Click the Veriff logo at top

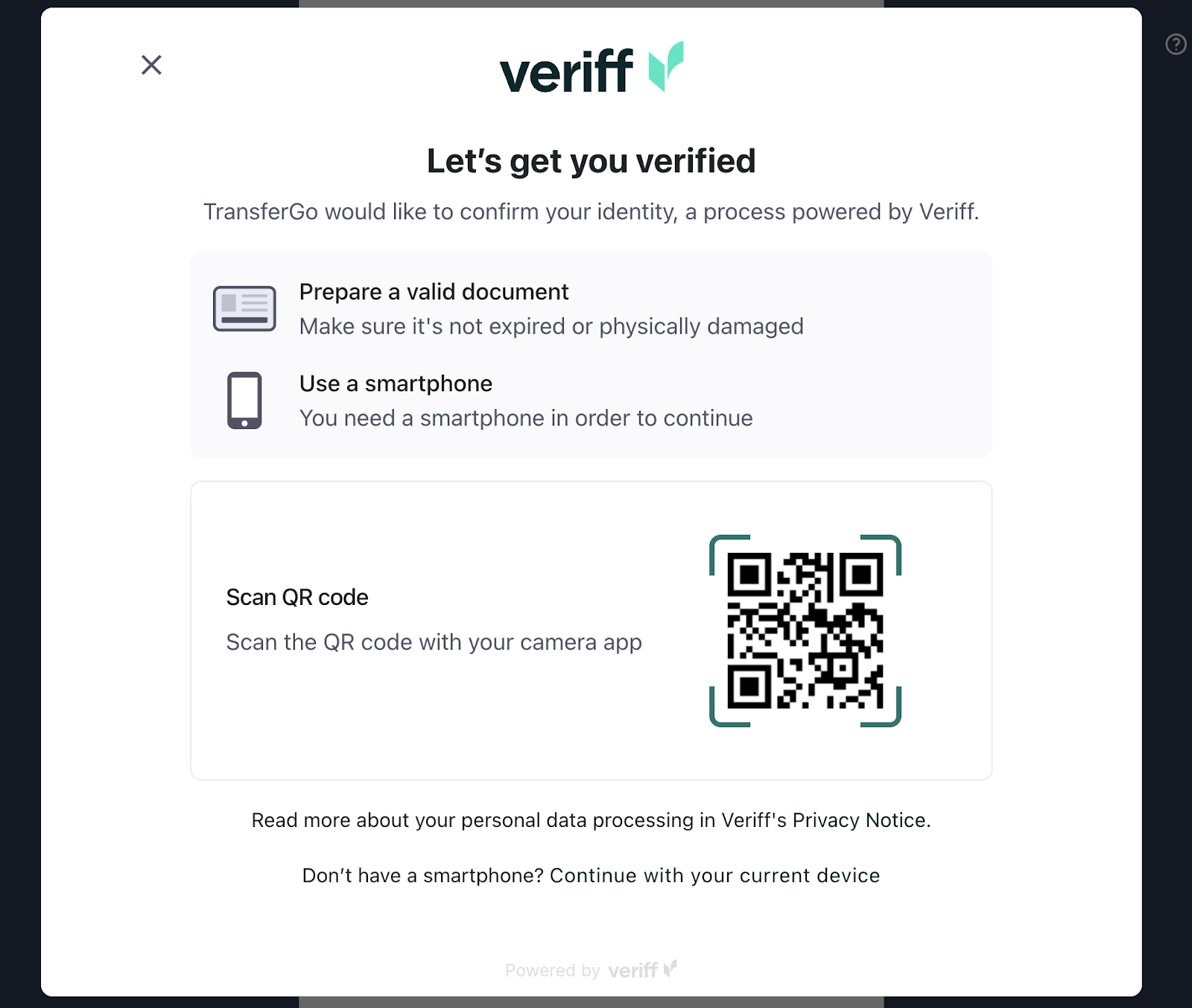pos(592,68)
